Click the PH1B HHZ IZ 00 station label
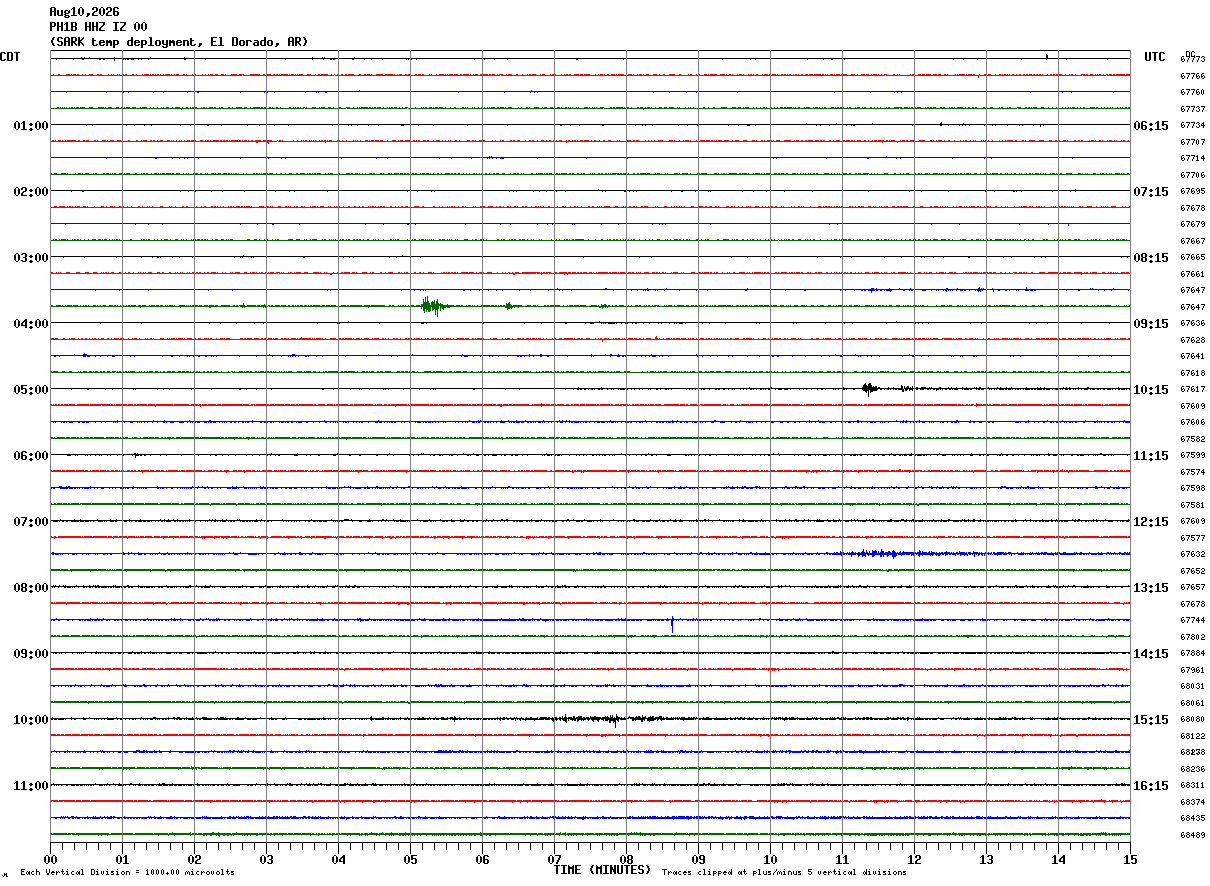 click(x=98, y=27)
